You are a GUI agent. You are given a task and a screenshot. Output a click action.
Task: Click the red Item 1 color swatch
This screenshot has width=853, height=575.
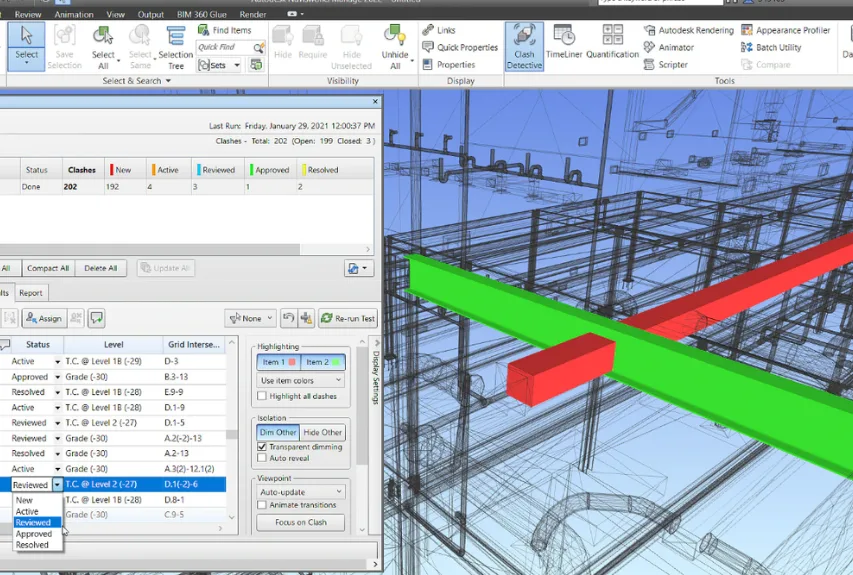292,362
